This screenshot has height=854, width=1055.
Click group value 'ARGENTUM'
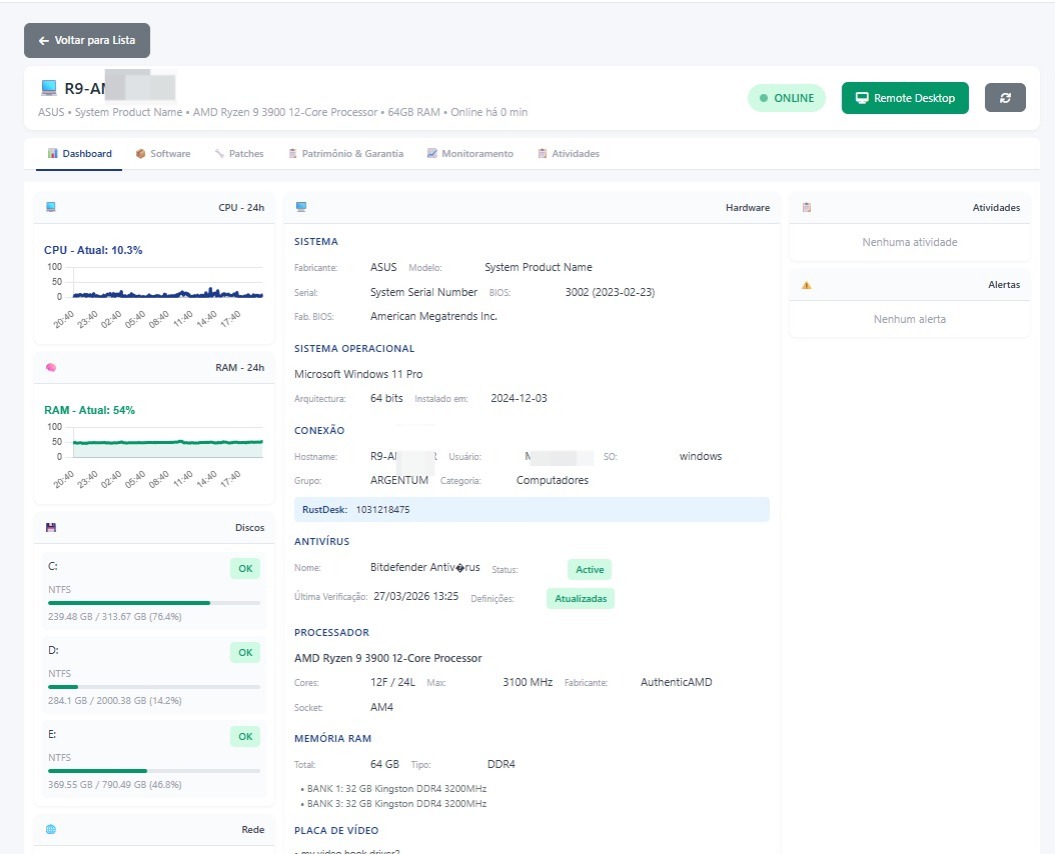click(399, 481)
